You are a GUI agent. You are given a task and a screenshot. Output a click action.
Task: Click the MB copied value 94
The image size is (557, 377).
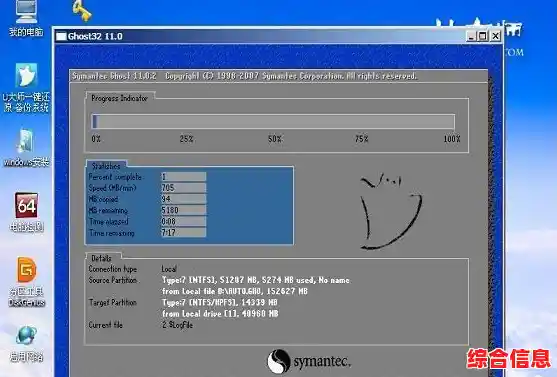click(x=183, y=199)
